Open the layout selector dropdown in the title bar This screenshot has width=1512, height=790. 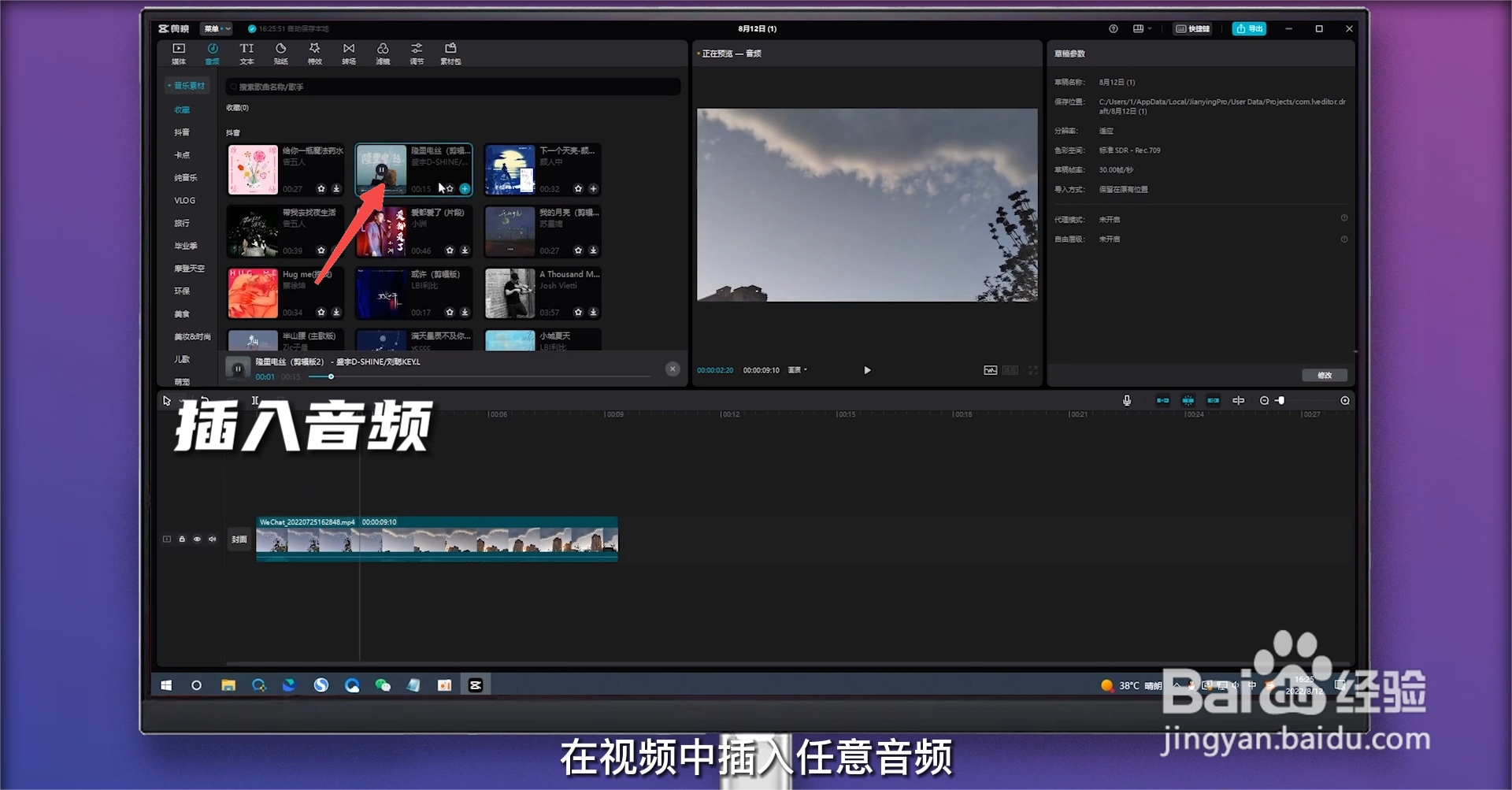[x=1140, y=28]
